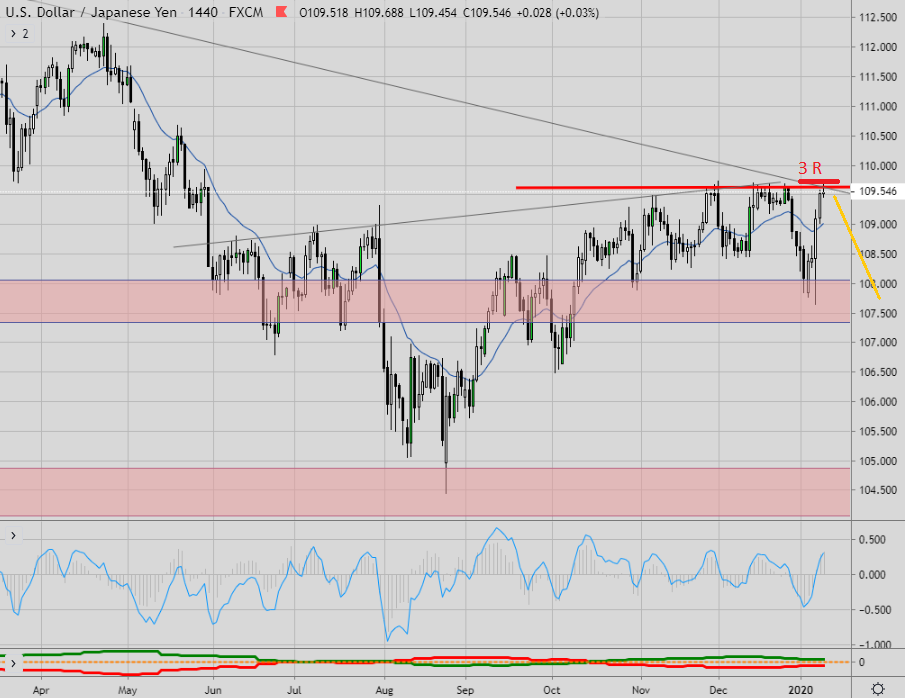This screenshot has height=698, width=905.
Task: Click the 2020 label on time axis
Action: [801, 690]
